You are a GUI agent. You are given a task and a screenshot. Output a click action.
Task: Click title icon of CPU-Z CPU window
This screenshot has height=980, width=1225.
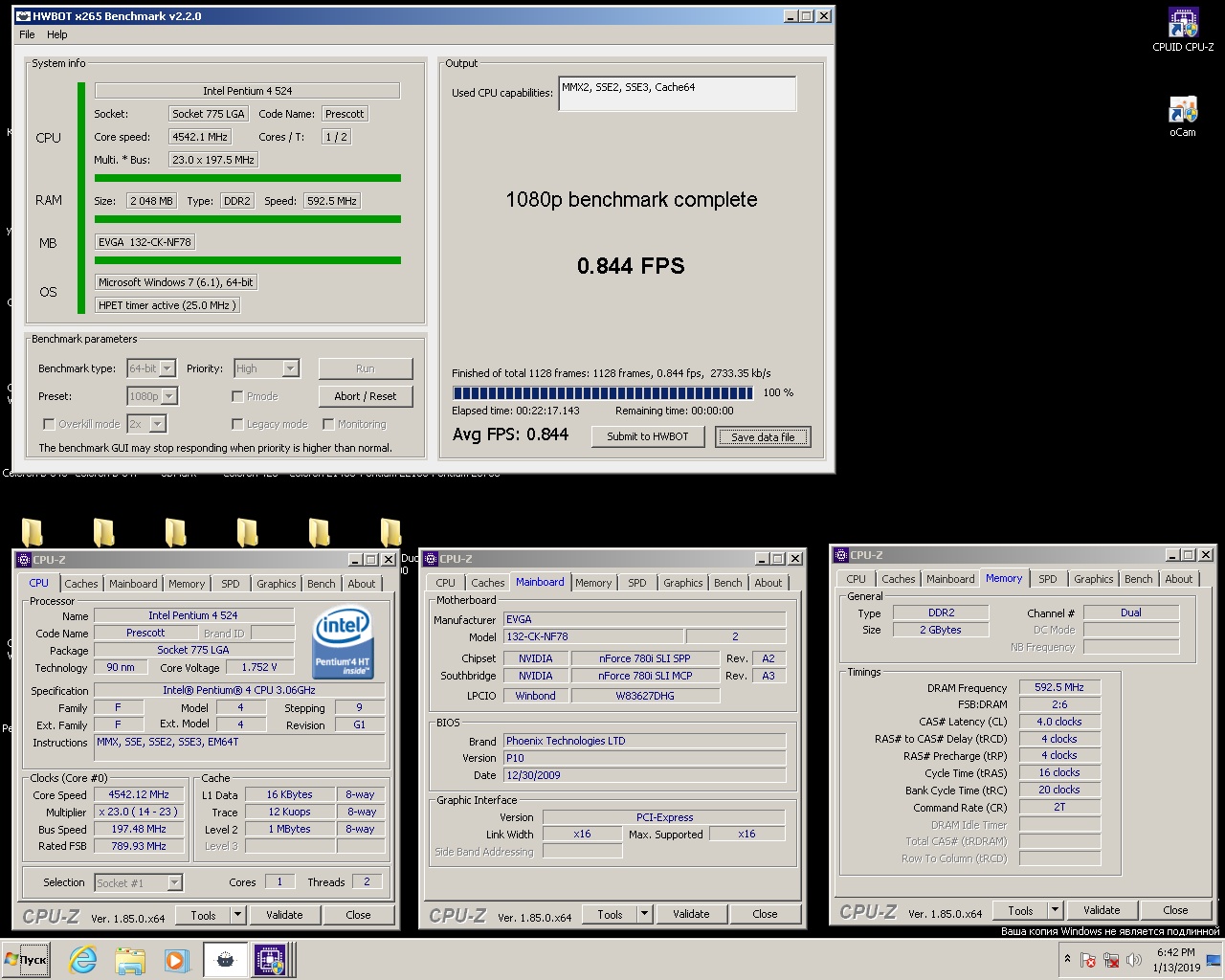24,560
